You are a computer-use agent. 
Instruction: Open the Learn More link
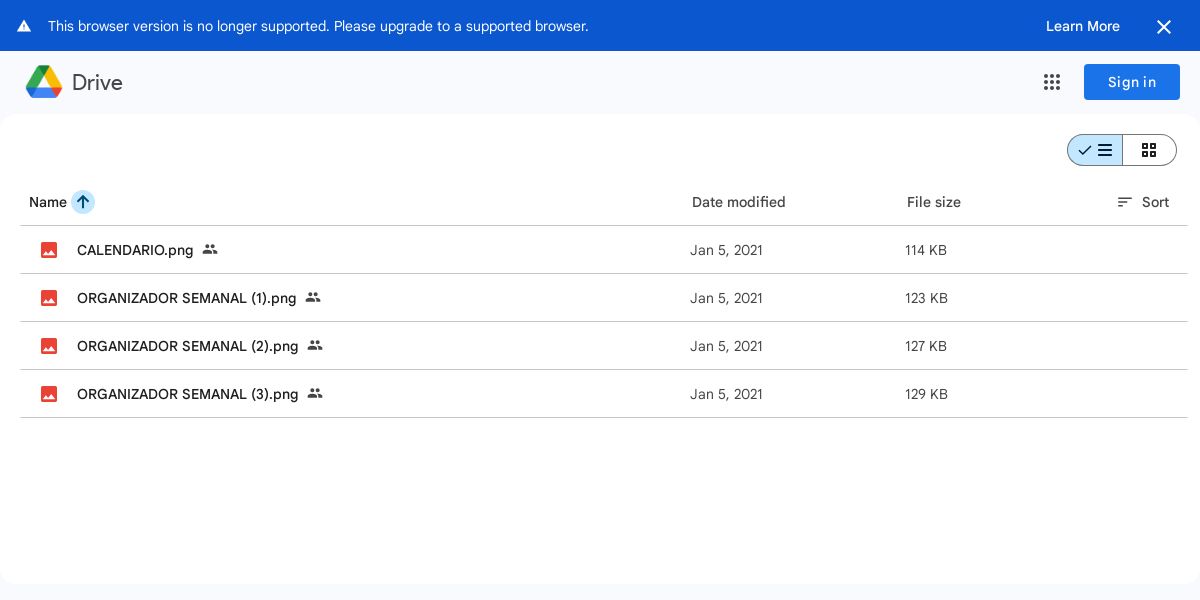click(1082, 26)
